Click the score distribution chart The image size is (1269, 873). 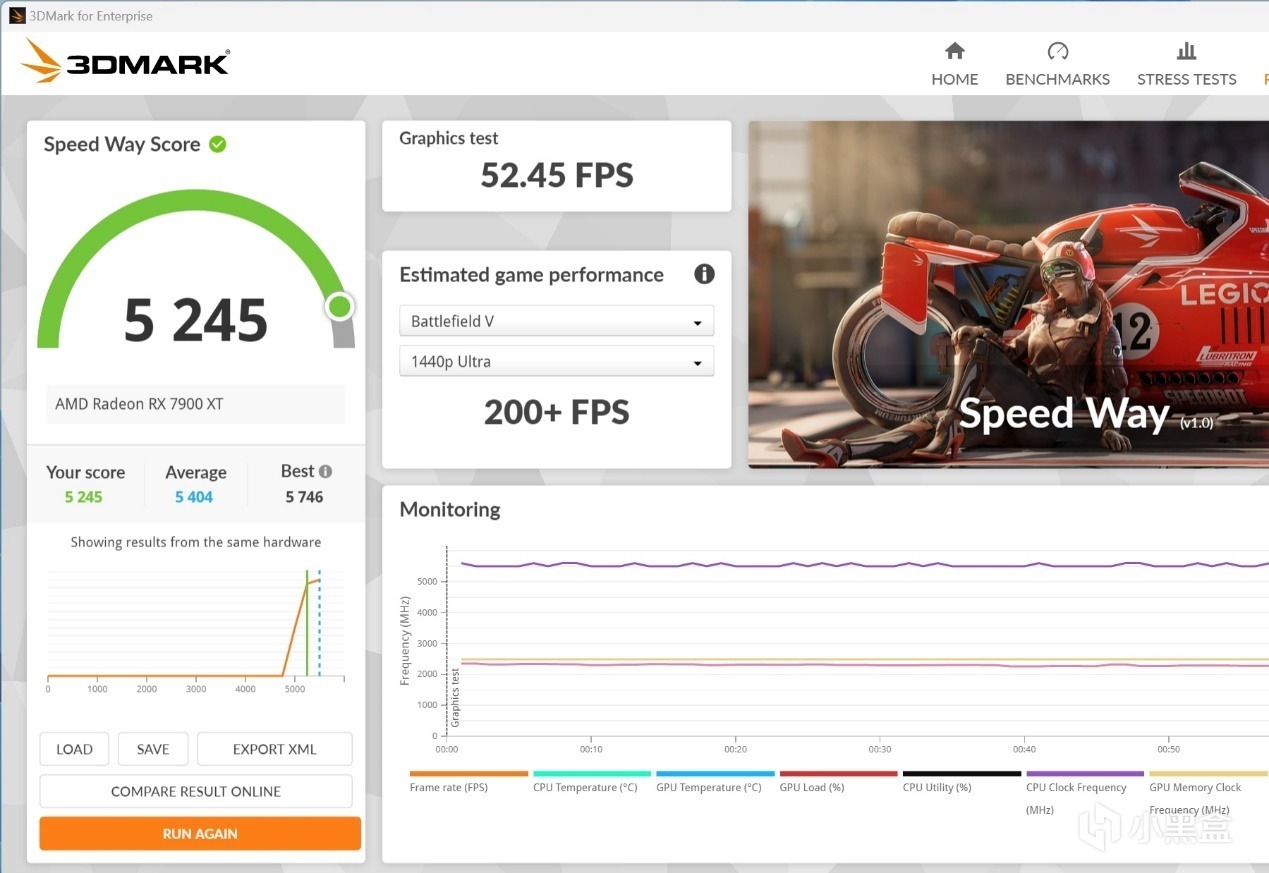pyautogui.click(x=196, y=630)
